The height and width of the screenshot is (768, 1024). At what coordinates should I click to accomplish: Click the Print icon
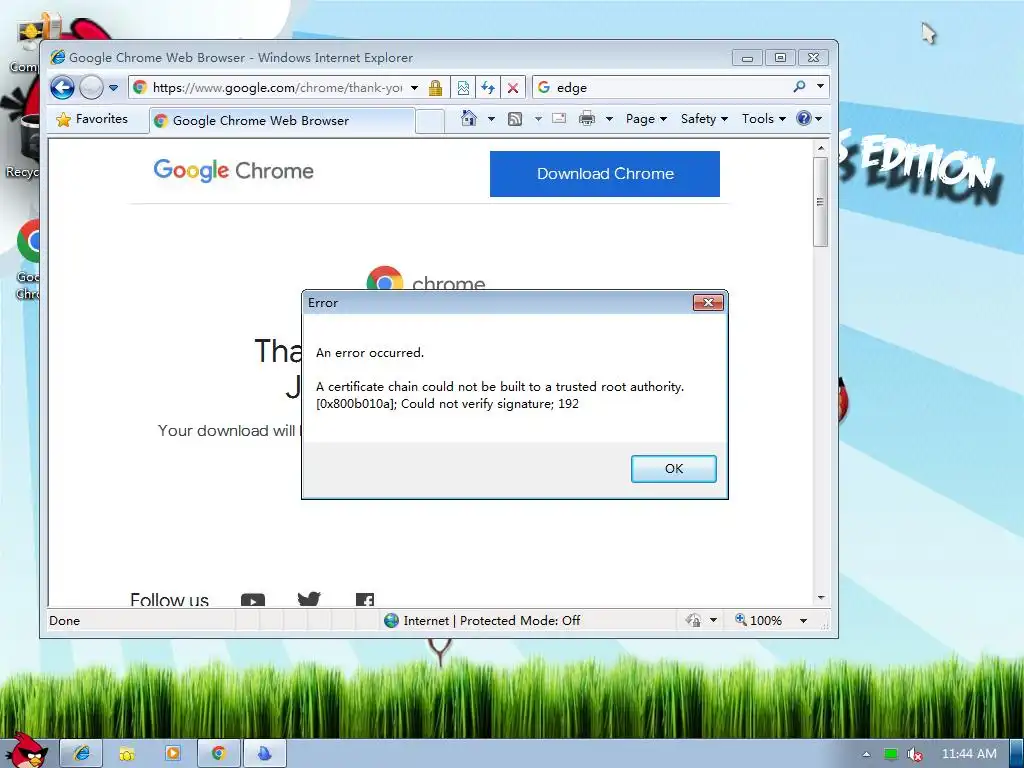pyautogui.click(x=587, y=118)
